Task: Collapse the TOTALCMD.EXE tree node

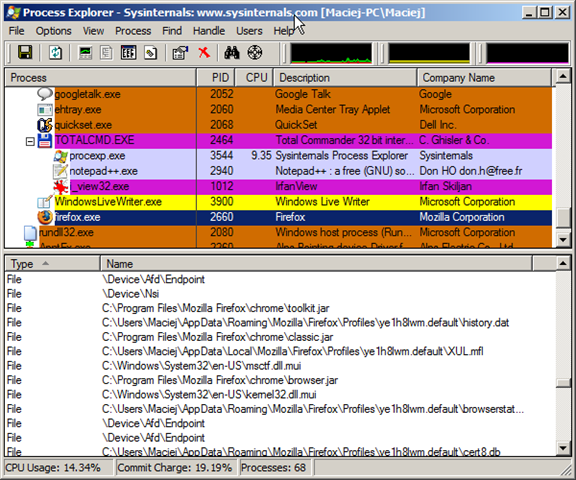Action: (x=30, y=141)
